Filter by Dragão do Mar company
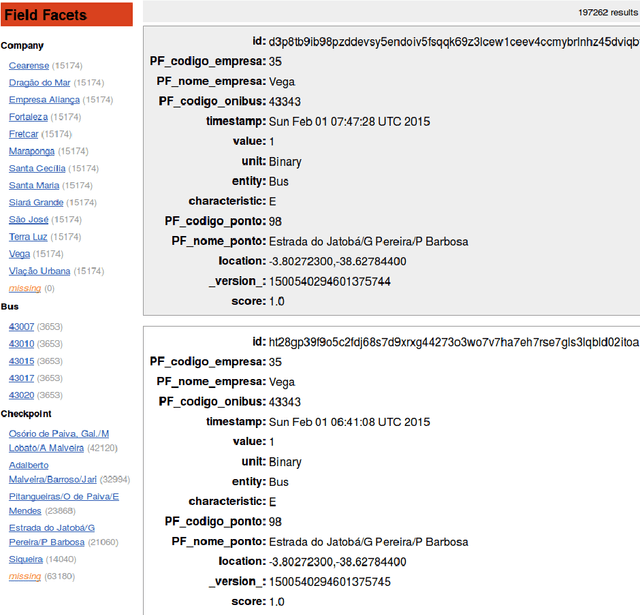Viewport: 640px width, 615px height. point(40,82)
